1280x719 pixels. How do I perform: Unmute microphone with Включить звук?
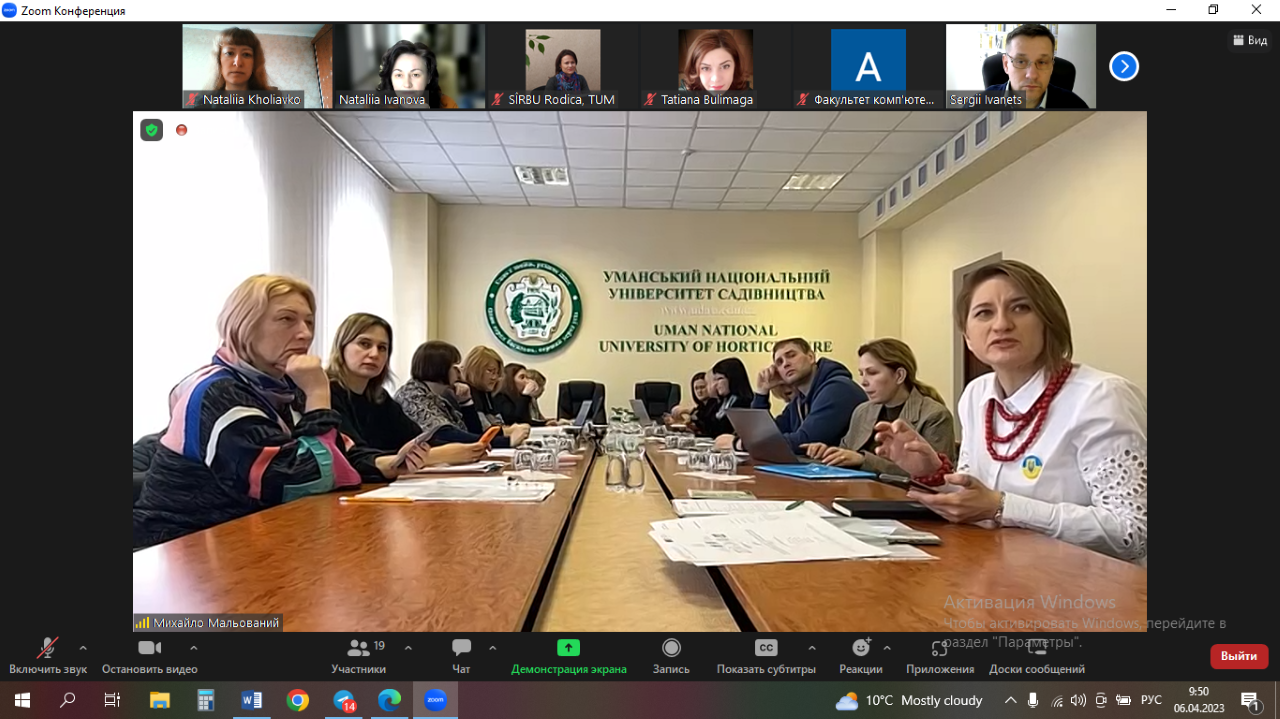pyautogui.click(x=47, y=656)
